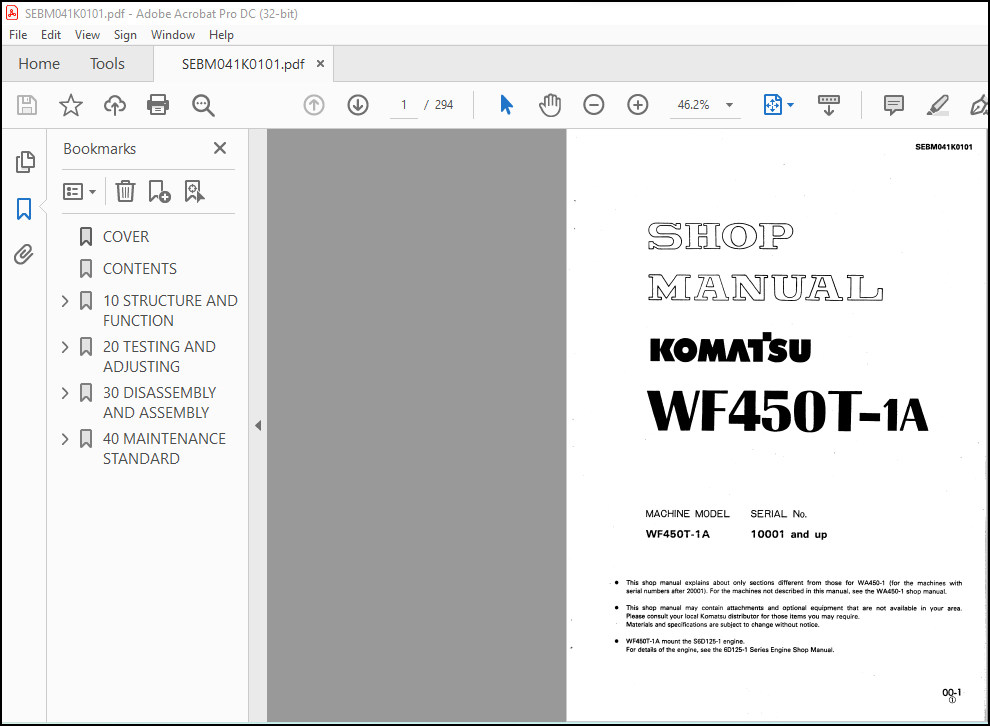Screen dimensions: 990x726
Task: Open 20 TESTING AND ADJUSTING bookmark
Action: click(x=159, y=357)
